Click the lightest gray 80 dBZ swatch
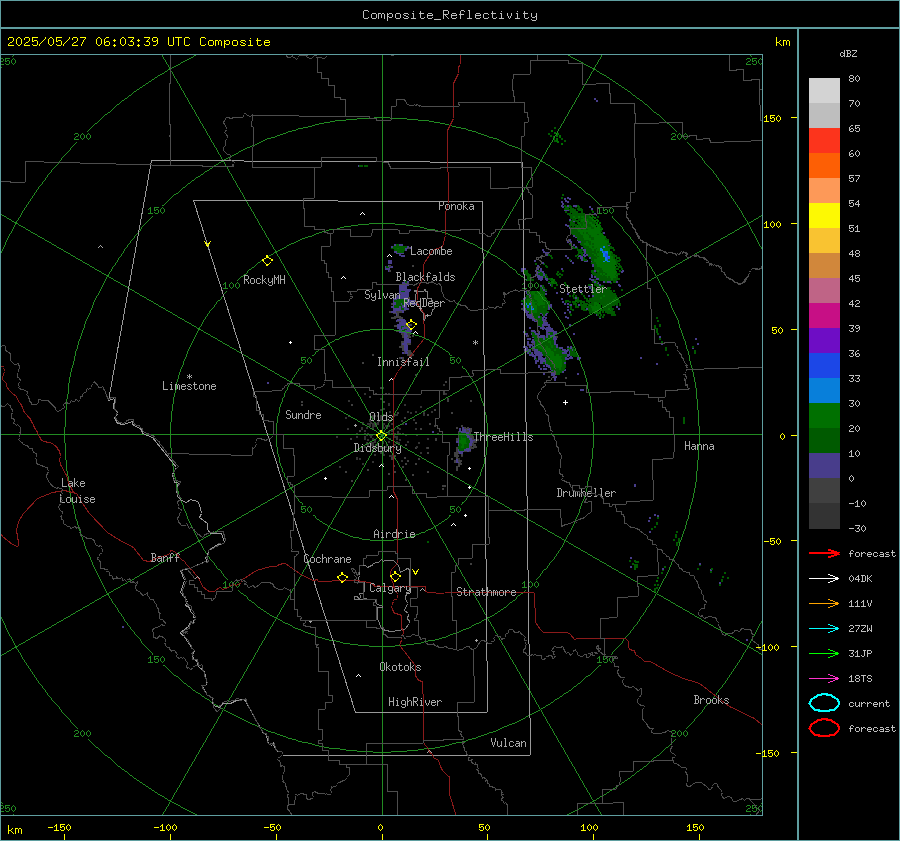This screenshot has height=841, width=900. click(x=824, y=91)
